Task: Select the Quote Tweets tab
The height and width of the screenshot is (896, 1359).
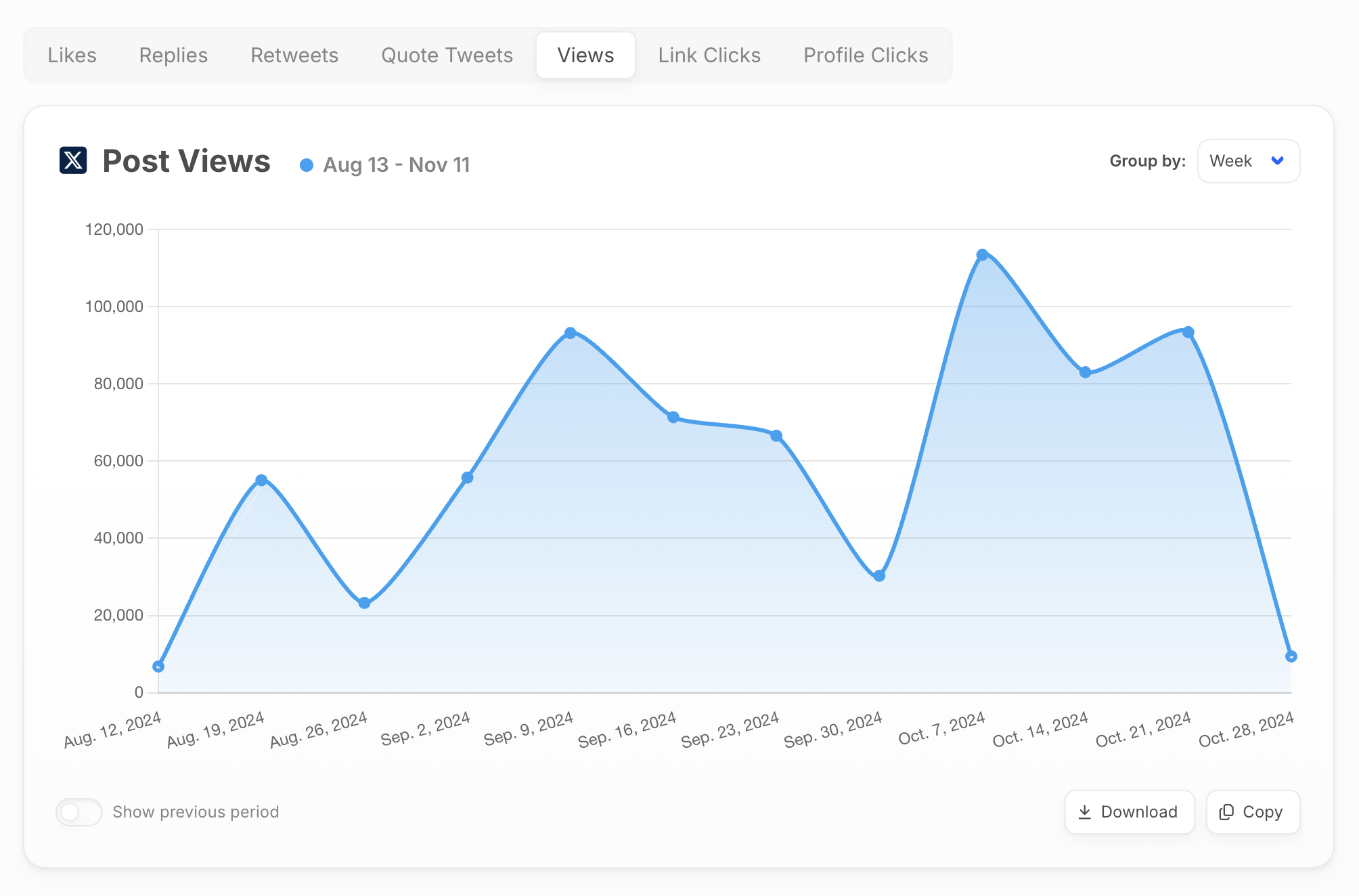Action: tap(447, 55)
